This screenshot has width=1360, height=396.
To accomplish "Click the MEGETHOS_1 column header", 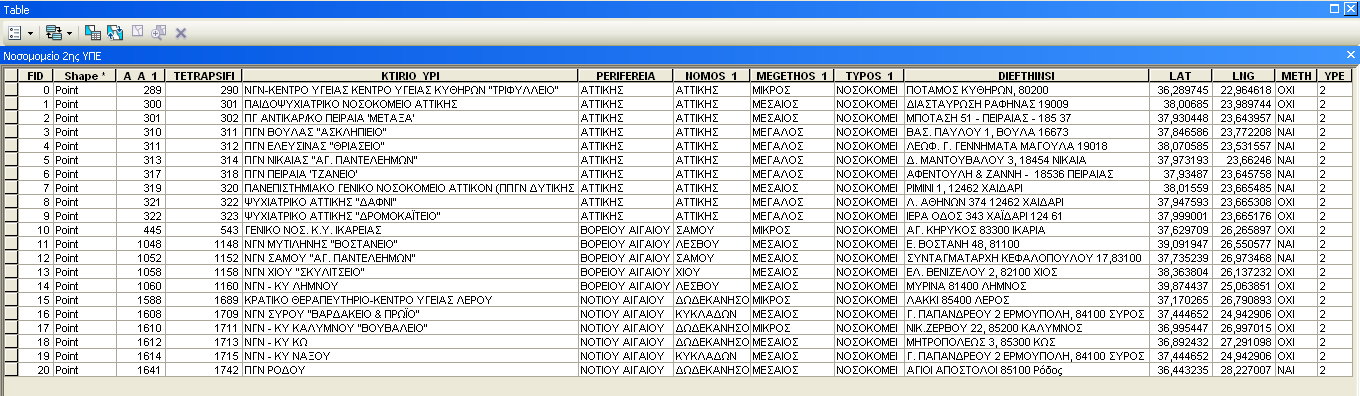I will (791, 76).
